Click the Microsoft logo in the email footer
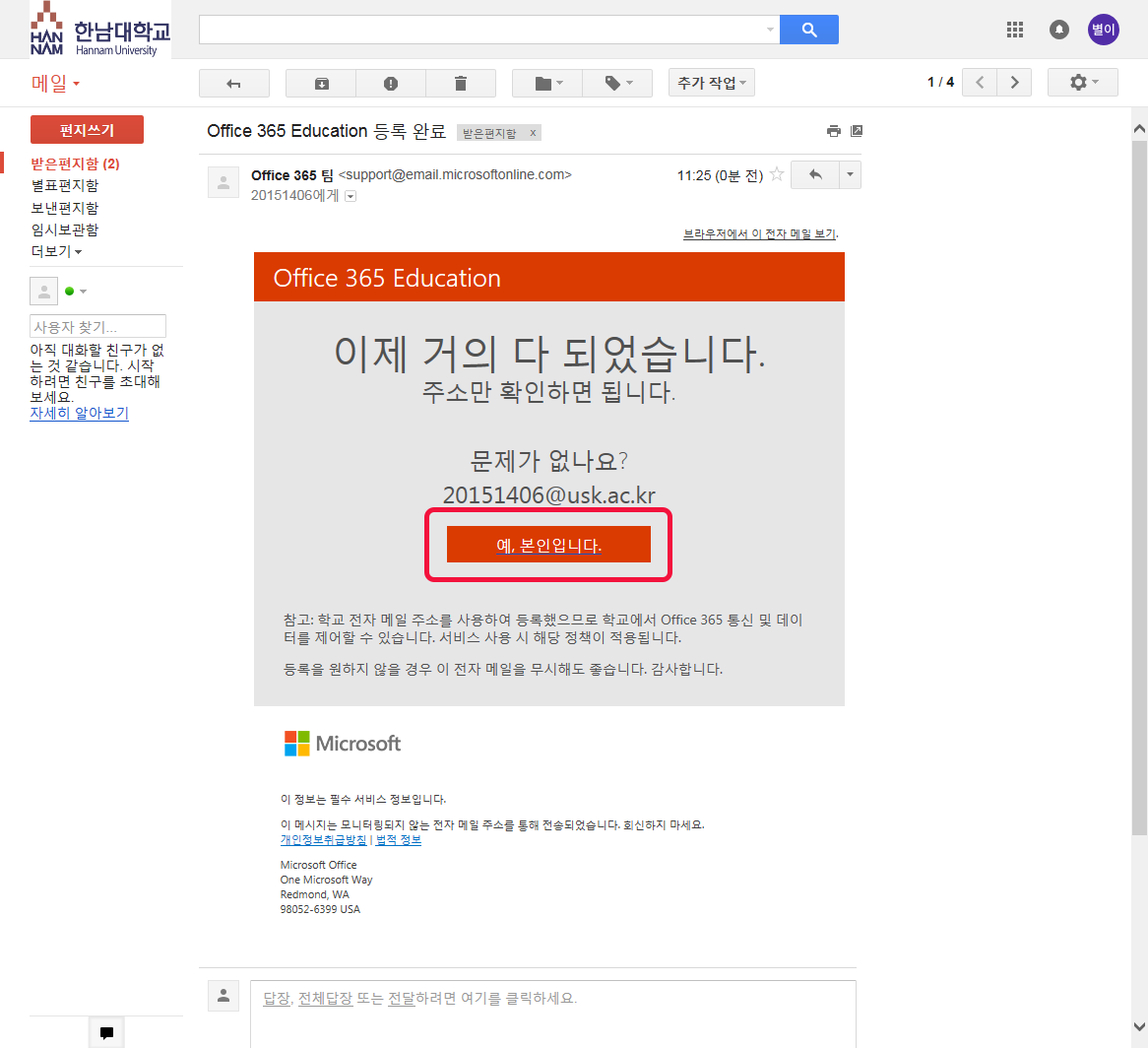 click(x=343, y=744)
